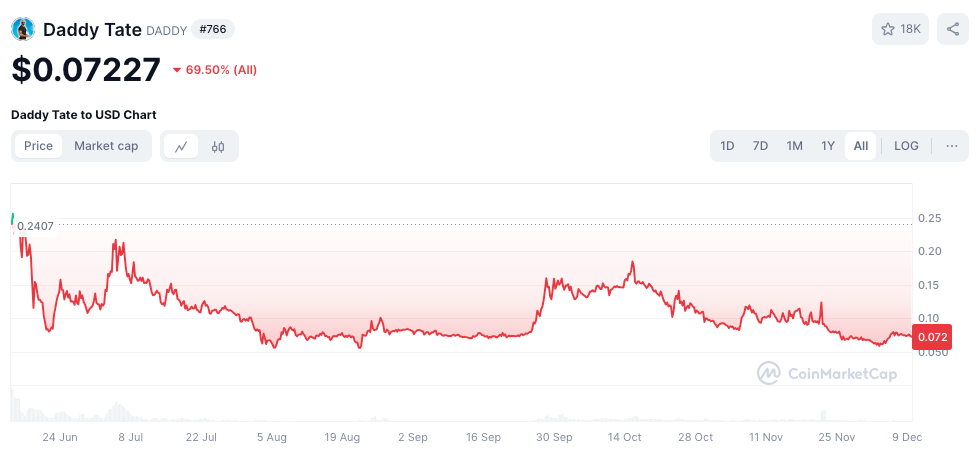This screenshot has height=456, width=978.
Task: Choose the 1M time range
Action: [794, 146]
